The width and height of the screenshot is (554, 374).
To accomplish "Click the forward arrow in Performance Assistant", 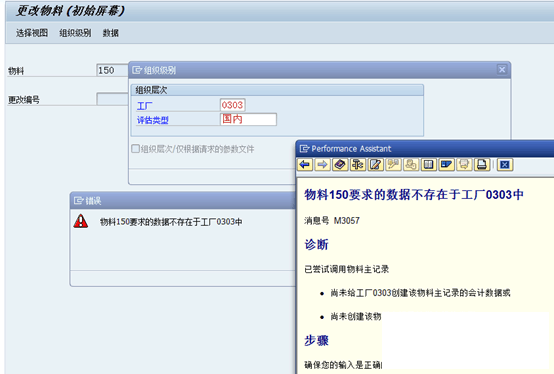I will [x=322, y=165].
